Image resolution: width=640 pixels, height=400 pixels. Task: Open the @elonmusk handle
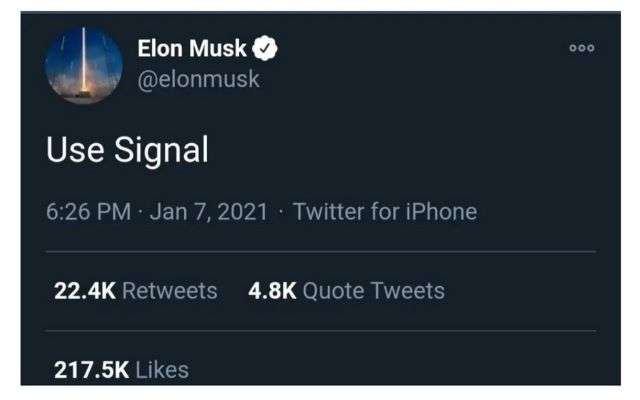tap(198, 80)
